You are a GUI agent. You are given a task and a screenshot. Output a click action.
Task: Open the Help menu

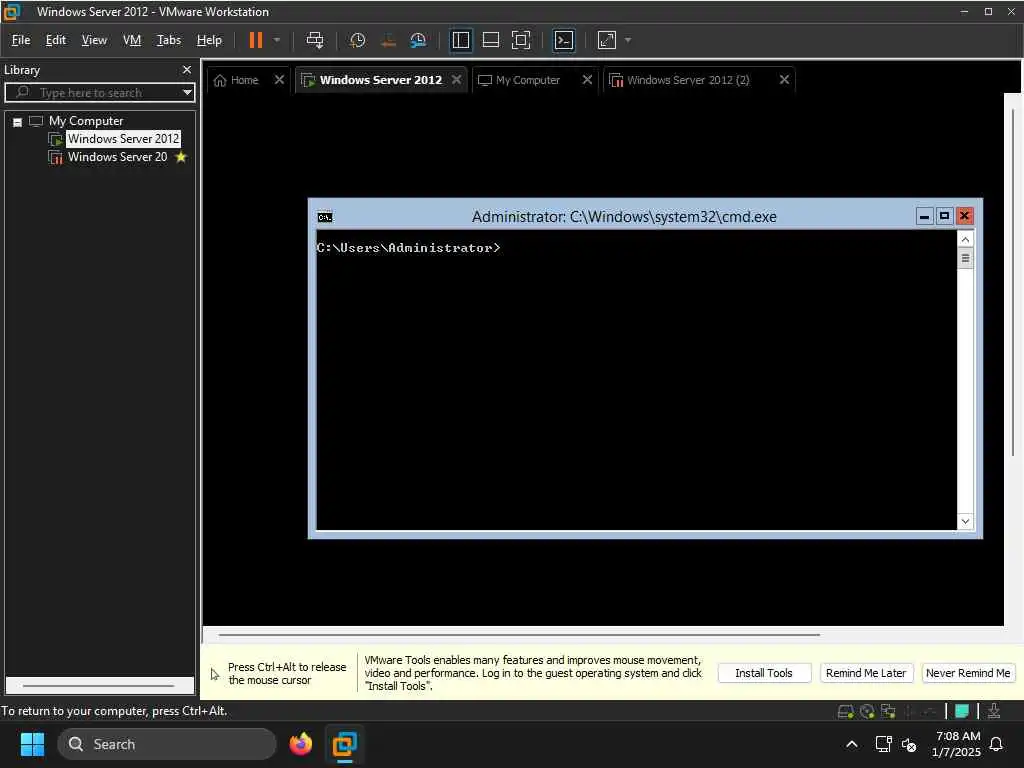[209, 40]
